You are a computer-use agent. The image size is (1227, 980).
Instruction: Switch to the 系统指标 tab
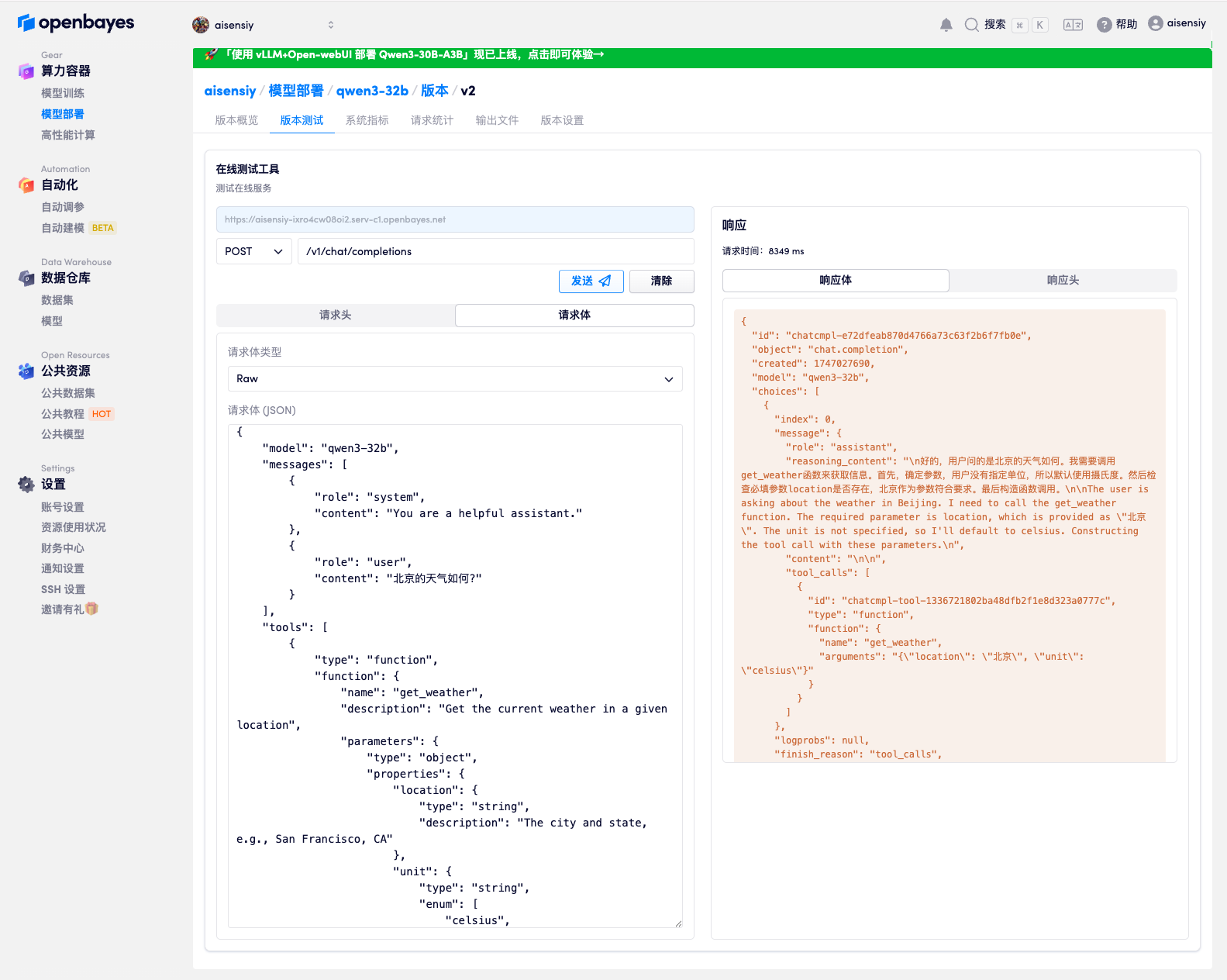[367, 120]
